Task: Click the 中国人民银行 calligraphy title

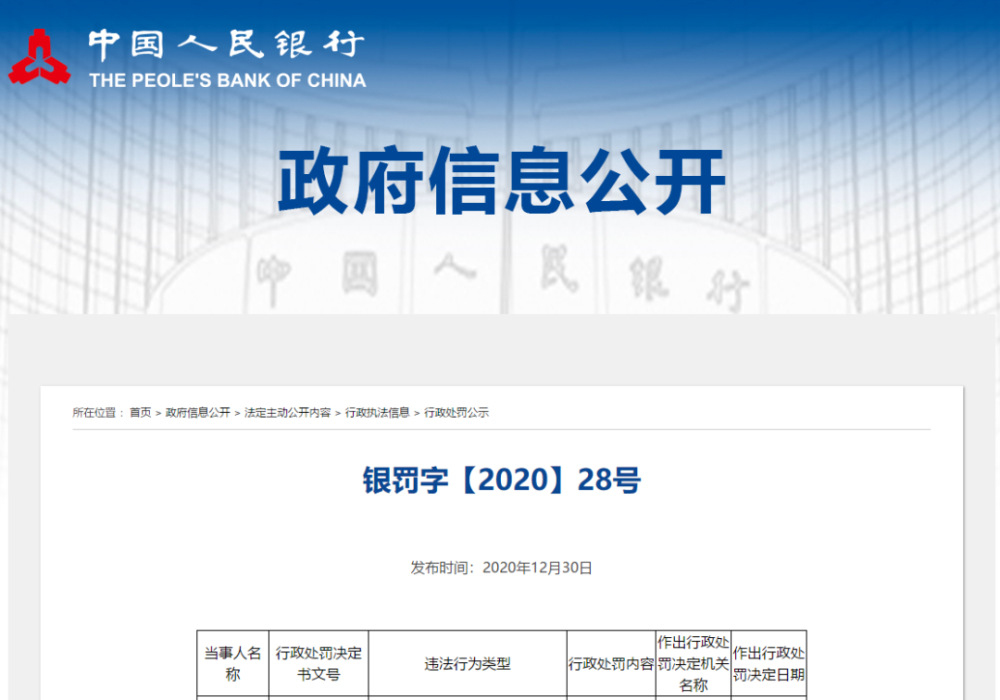Action: coord(226,45)
